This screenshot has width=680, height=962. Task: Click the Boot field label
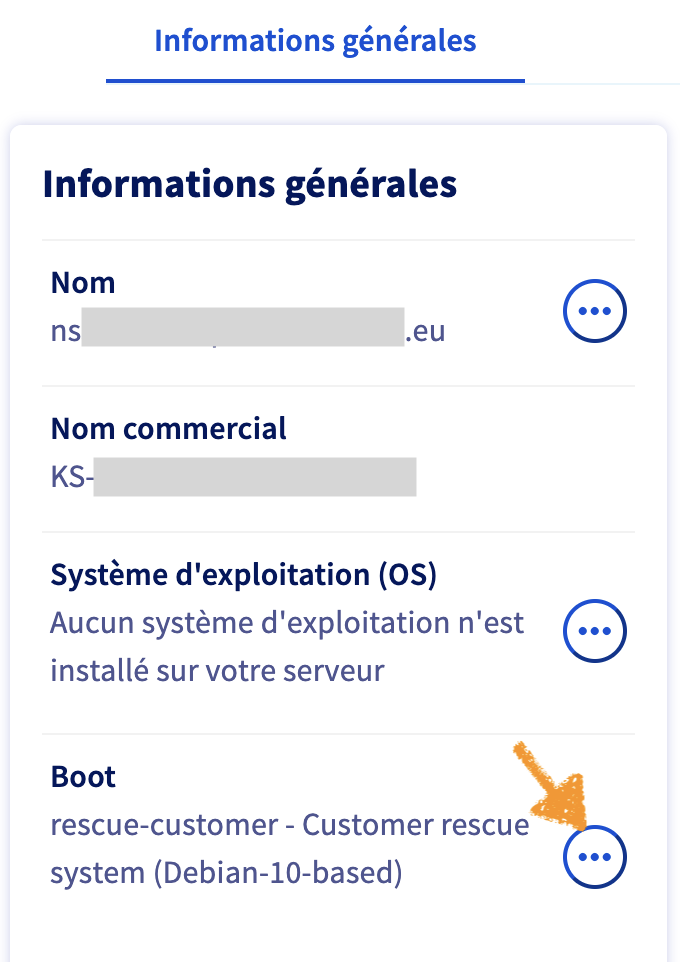pos(83,777)
